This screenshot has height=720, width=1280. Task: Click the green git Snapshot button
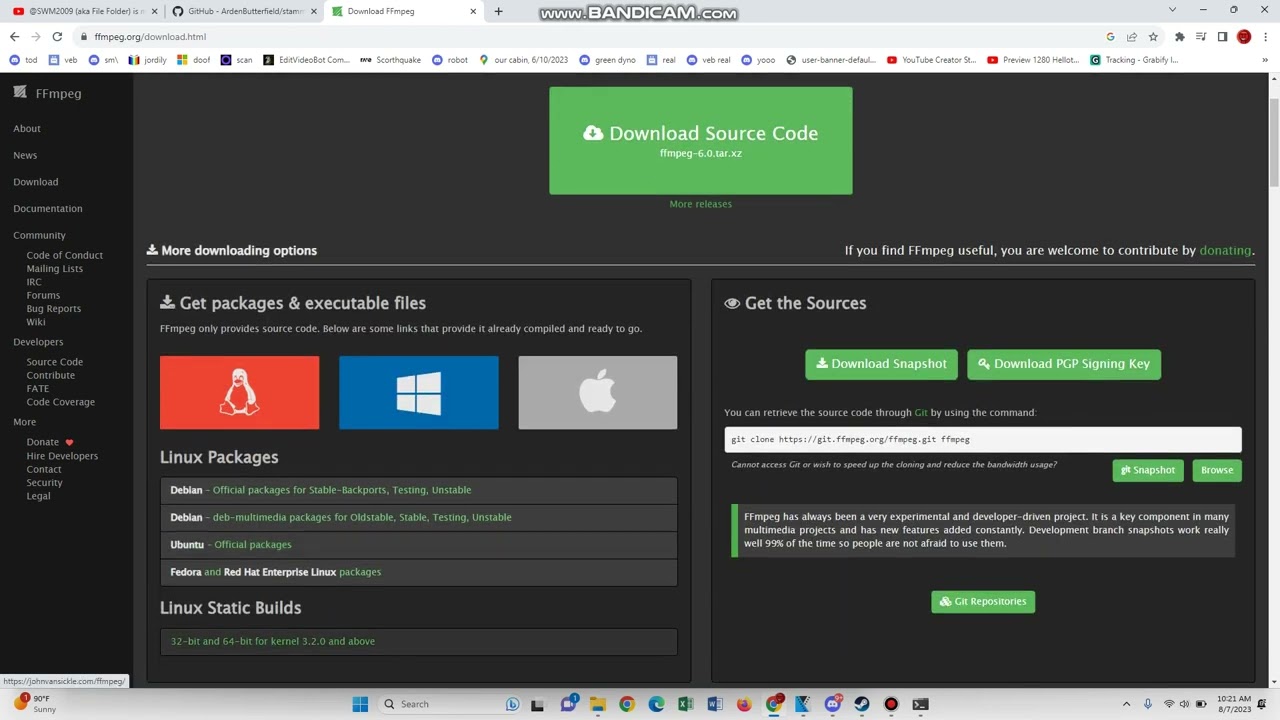(1148, 470)
